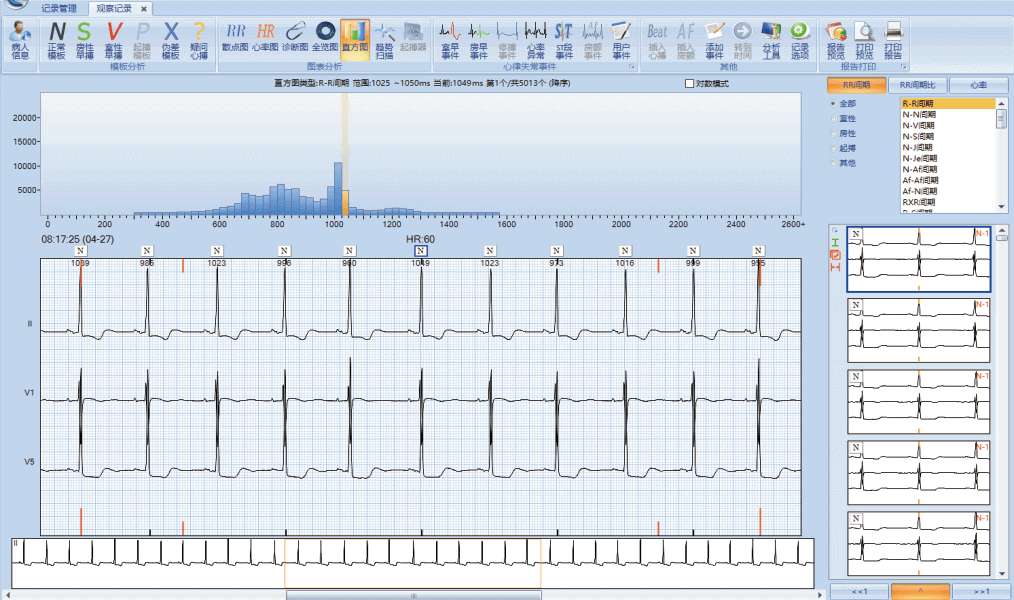1014x600 pixels.
Task: Click the 心率 button
Action: click(978, 85)
